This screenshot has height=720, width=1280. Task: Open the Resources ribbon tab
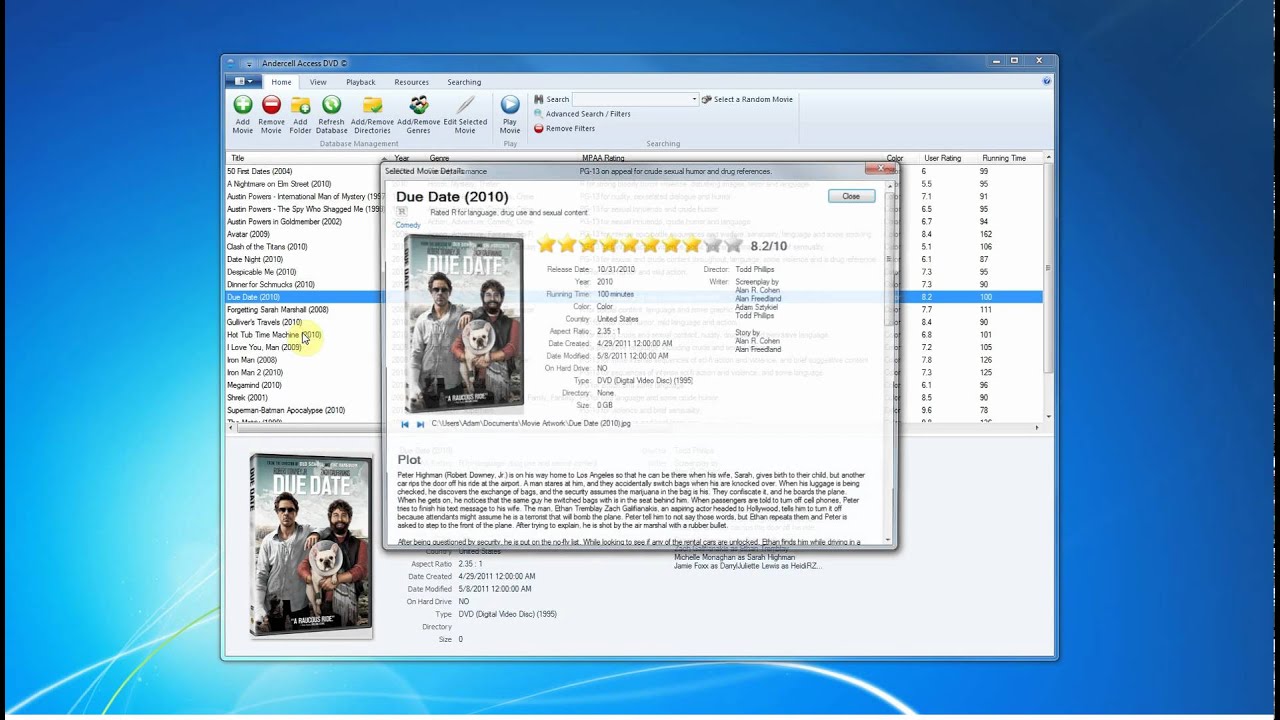click(x=411, y=82)
